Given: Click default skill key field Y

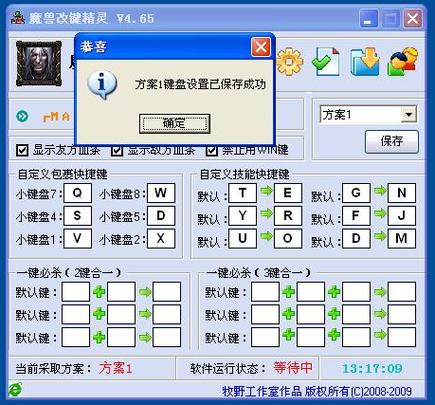Looking at the screenshot, I should (x=242, y=216).
